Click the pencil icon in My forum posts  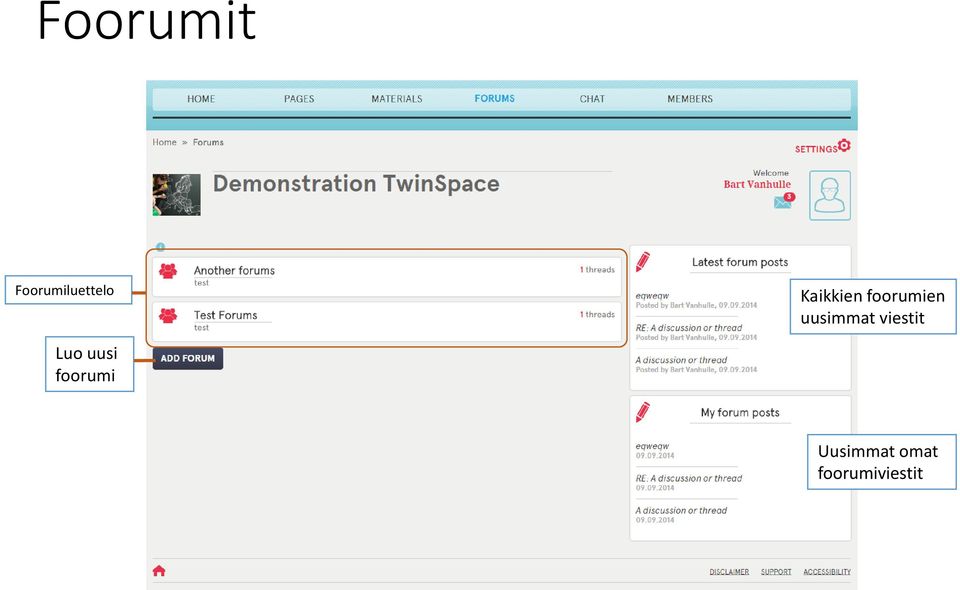[x=643, y=412]
